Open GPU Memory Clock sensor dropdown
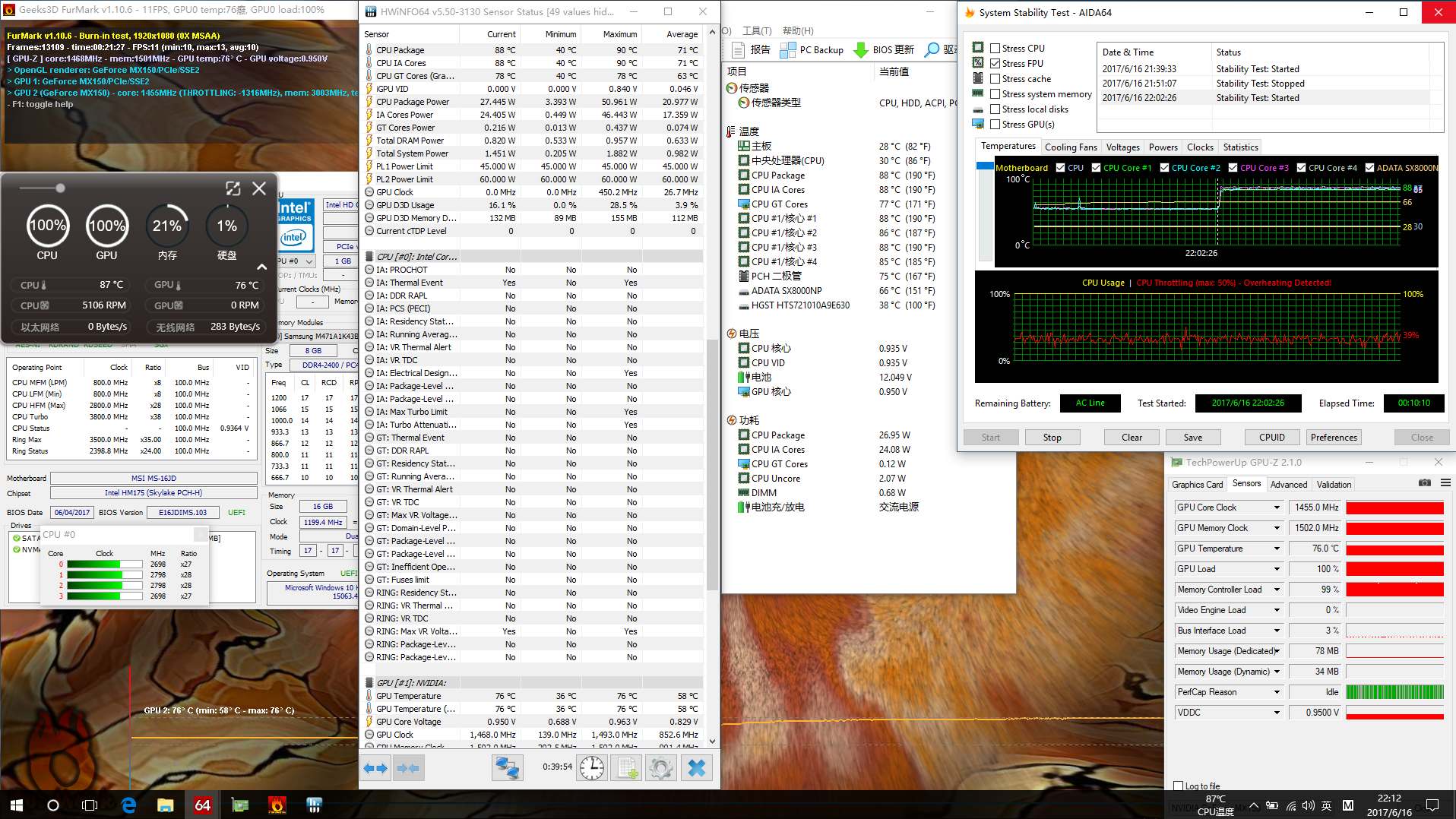This screenshot has height=819, width=1456. pos(1277,527)
